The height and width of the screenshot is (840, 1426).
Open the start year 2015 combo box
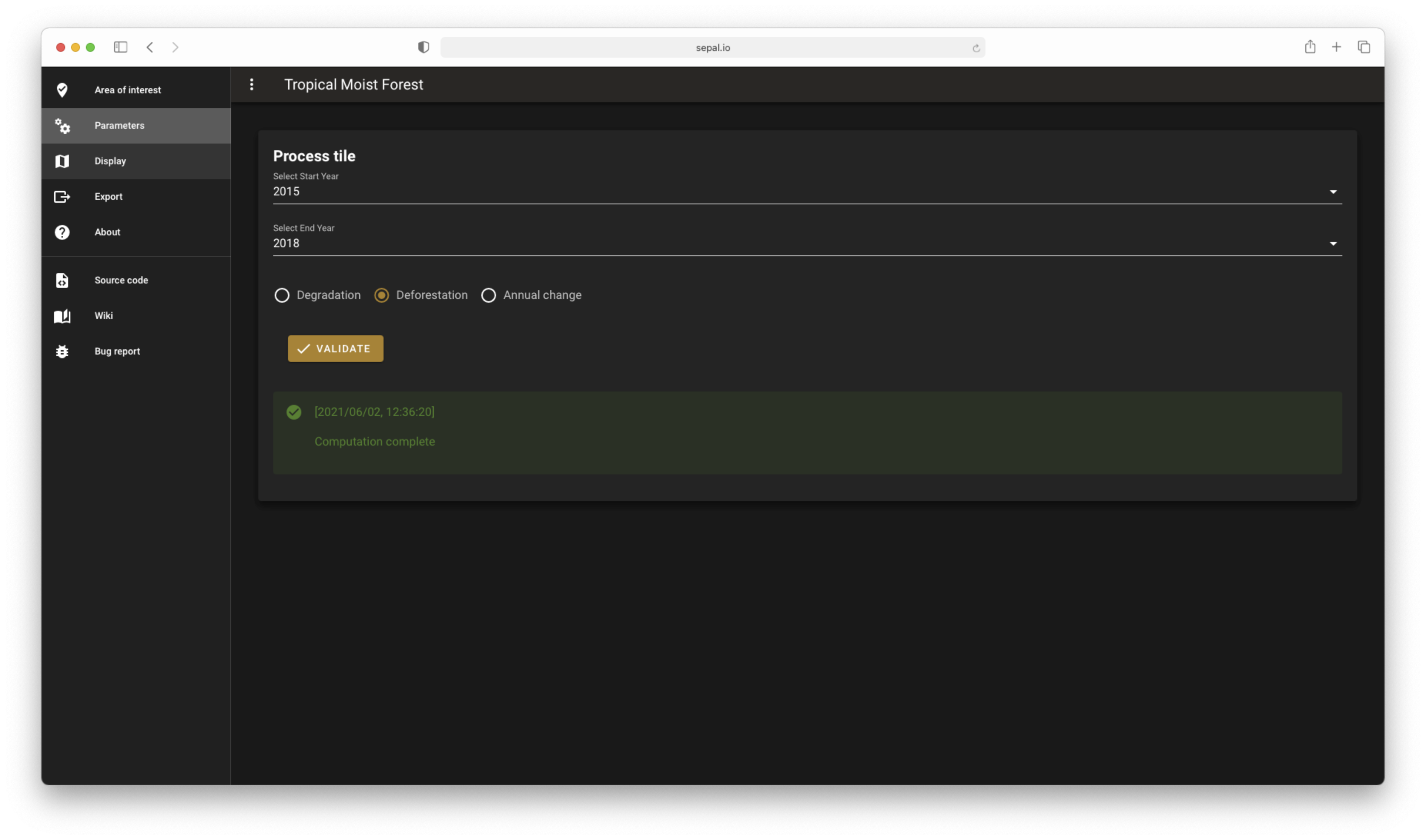[793, 191]
